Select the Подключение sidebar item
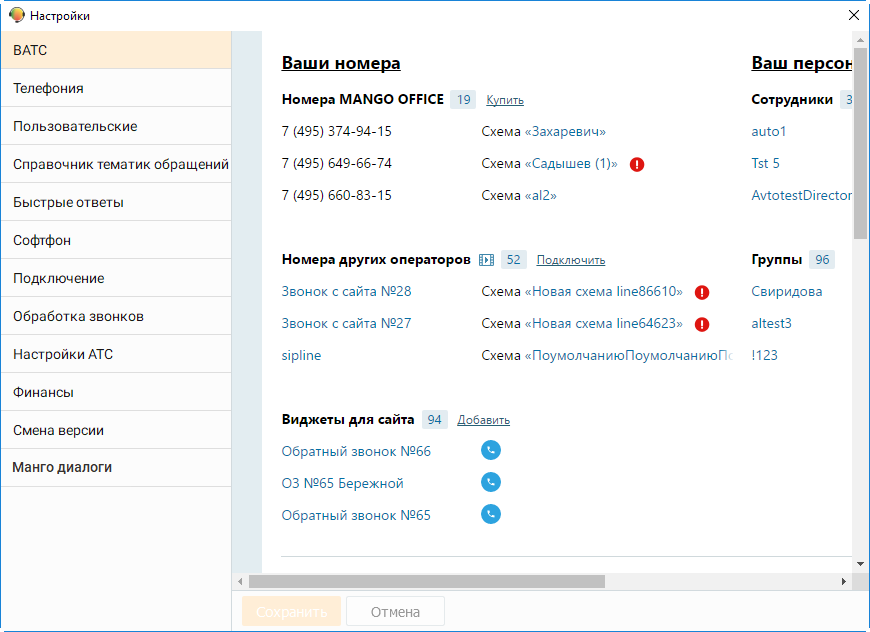This screenshot has height=632, width=870. pos(116,278)
